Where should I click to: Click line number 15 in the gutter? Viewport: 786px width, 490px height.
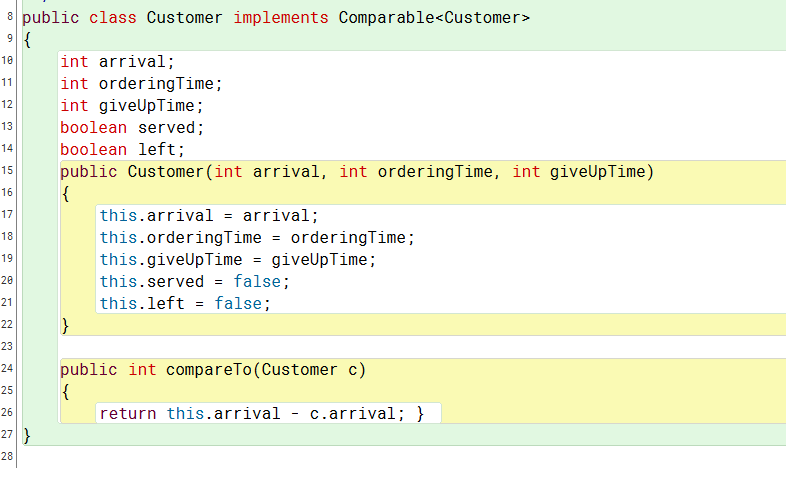click(x=7, y=170)
